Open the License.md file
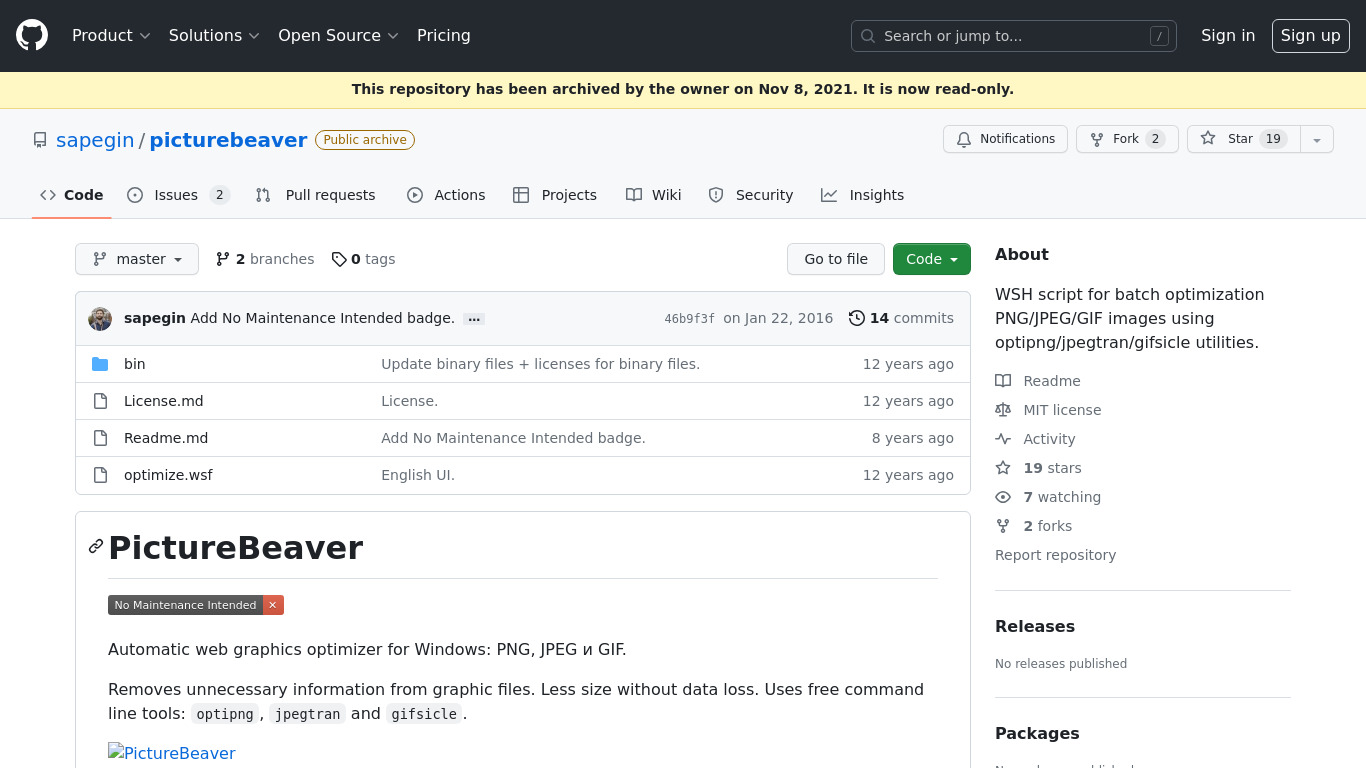1366x768 pixels. [164, 401]
